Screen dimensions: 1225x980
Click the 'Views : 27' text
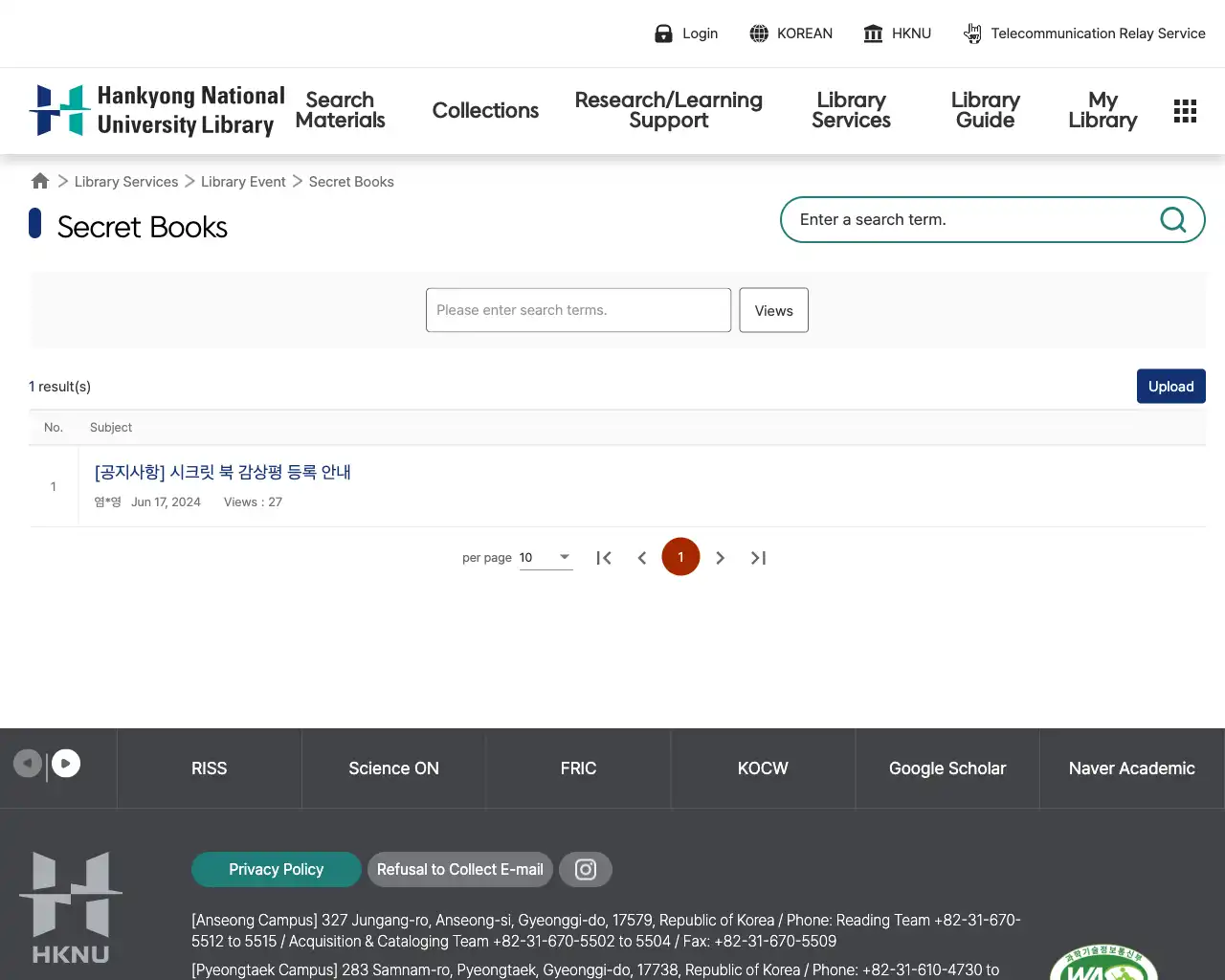pyautogui.click(x=253, y=501)
